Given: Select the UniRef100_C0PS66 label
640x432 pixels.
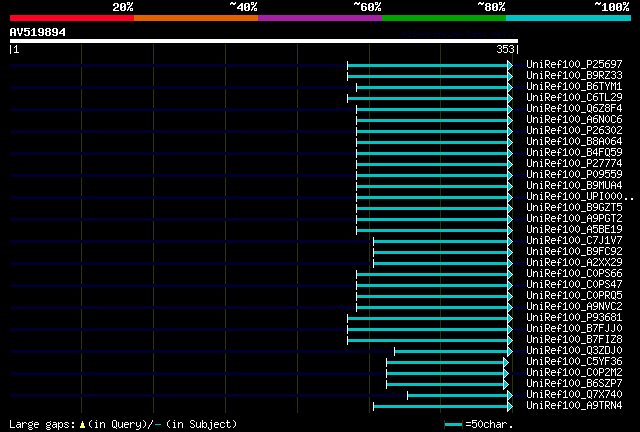Looking at the screenshot, I should [574, 274].
